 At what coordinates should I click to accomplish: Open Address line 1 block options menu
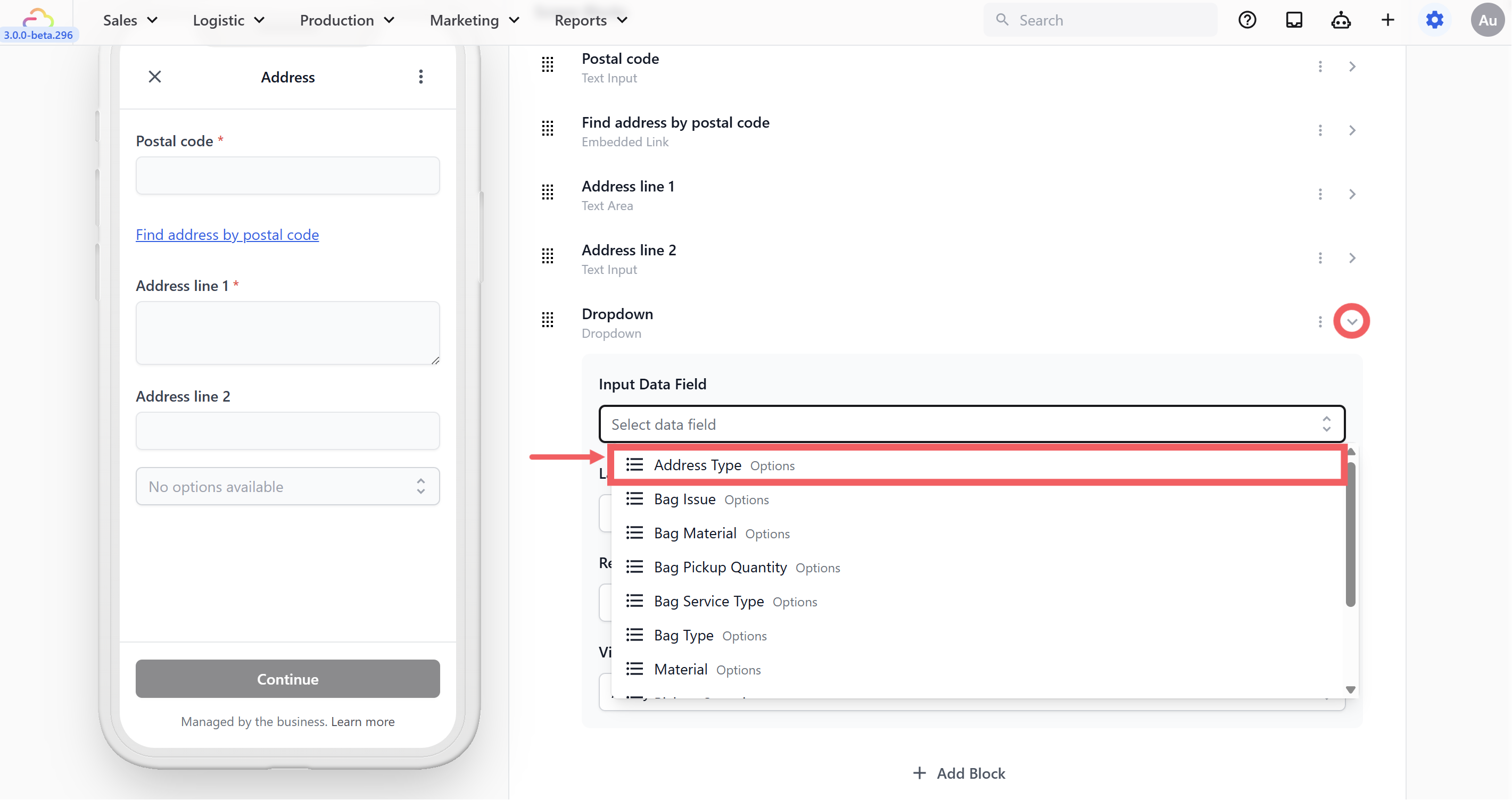(1320, 194)
